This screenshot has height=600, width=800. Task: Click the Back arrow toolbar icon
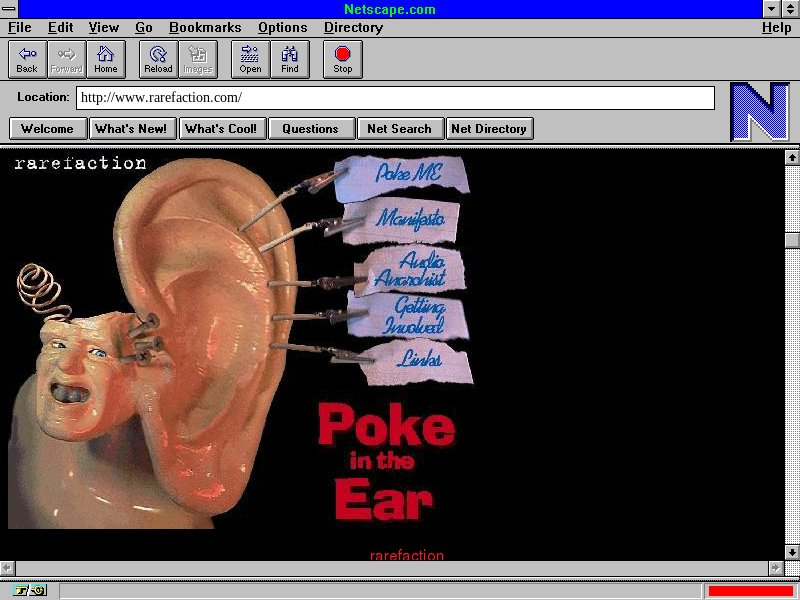pyautogui.click(x=27, y=59)
